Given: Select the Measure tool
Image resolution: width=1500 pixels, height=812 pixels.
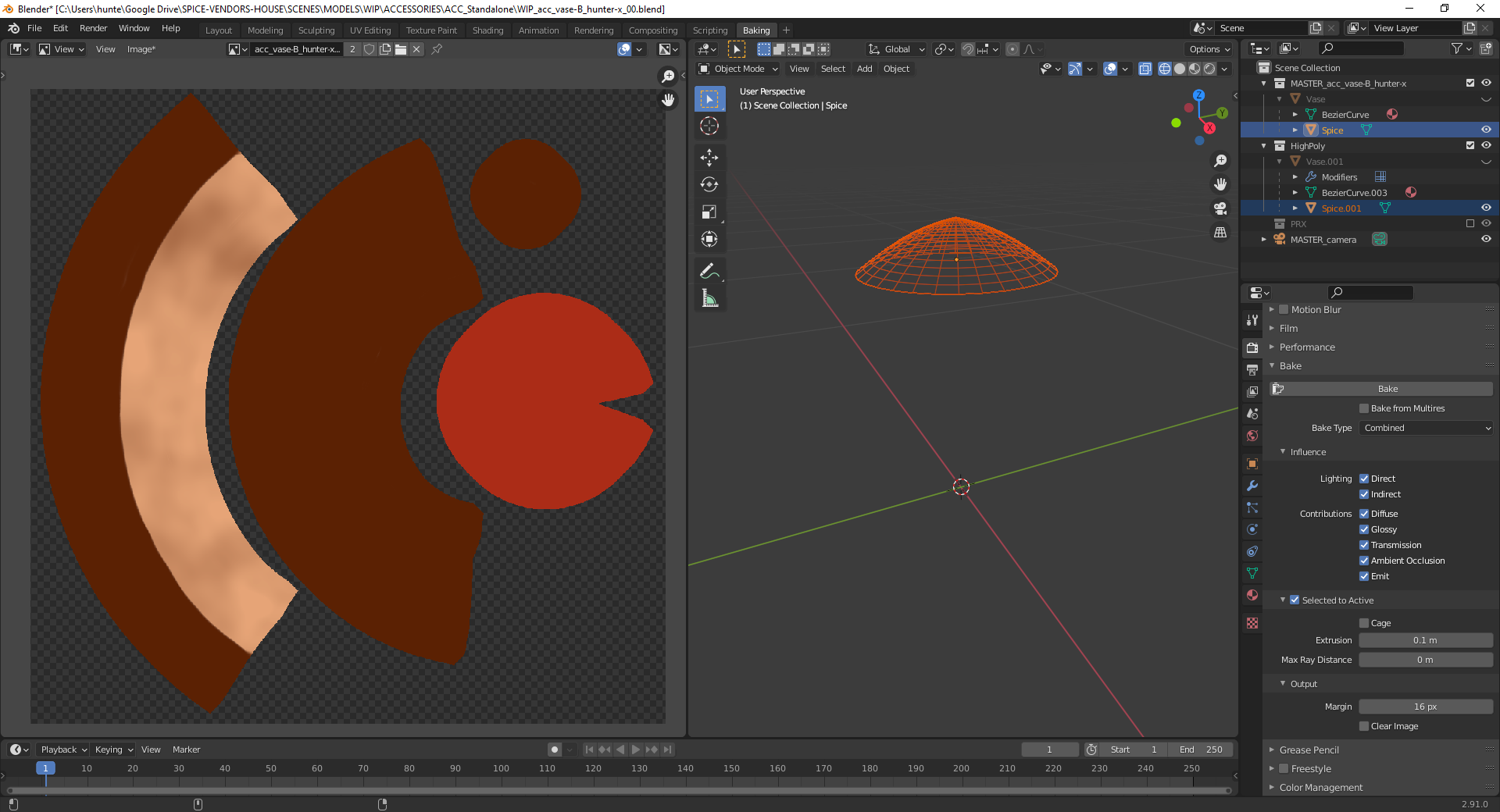Looking at the screenshot, I should pyautogui.click(x=709, y=298).
